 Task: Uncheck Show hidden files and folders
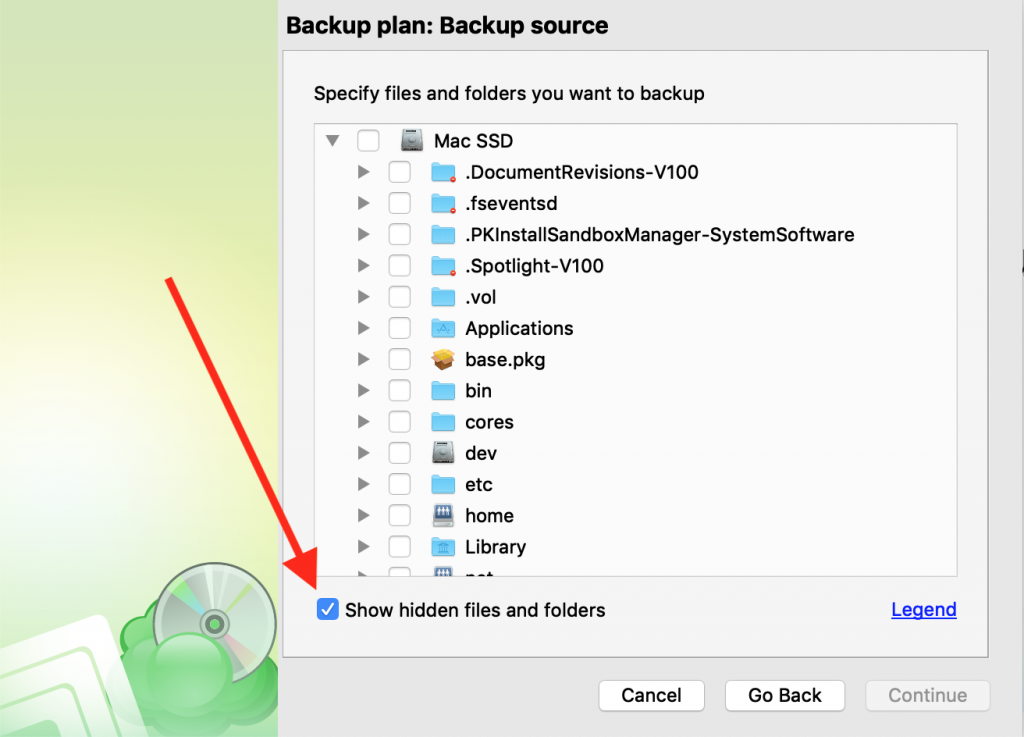pos(327,609)
